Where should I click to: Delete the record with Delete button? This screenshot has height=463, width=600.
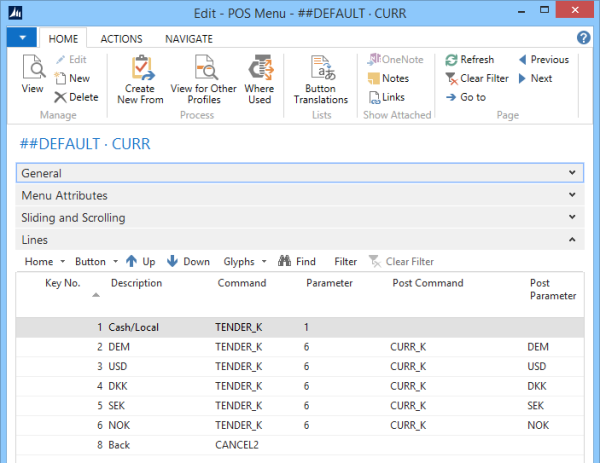[x=76, y=97]
